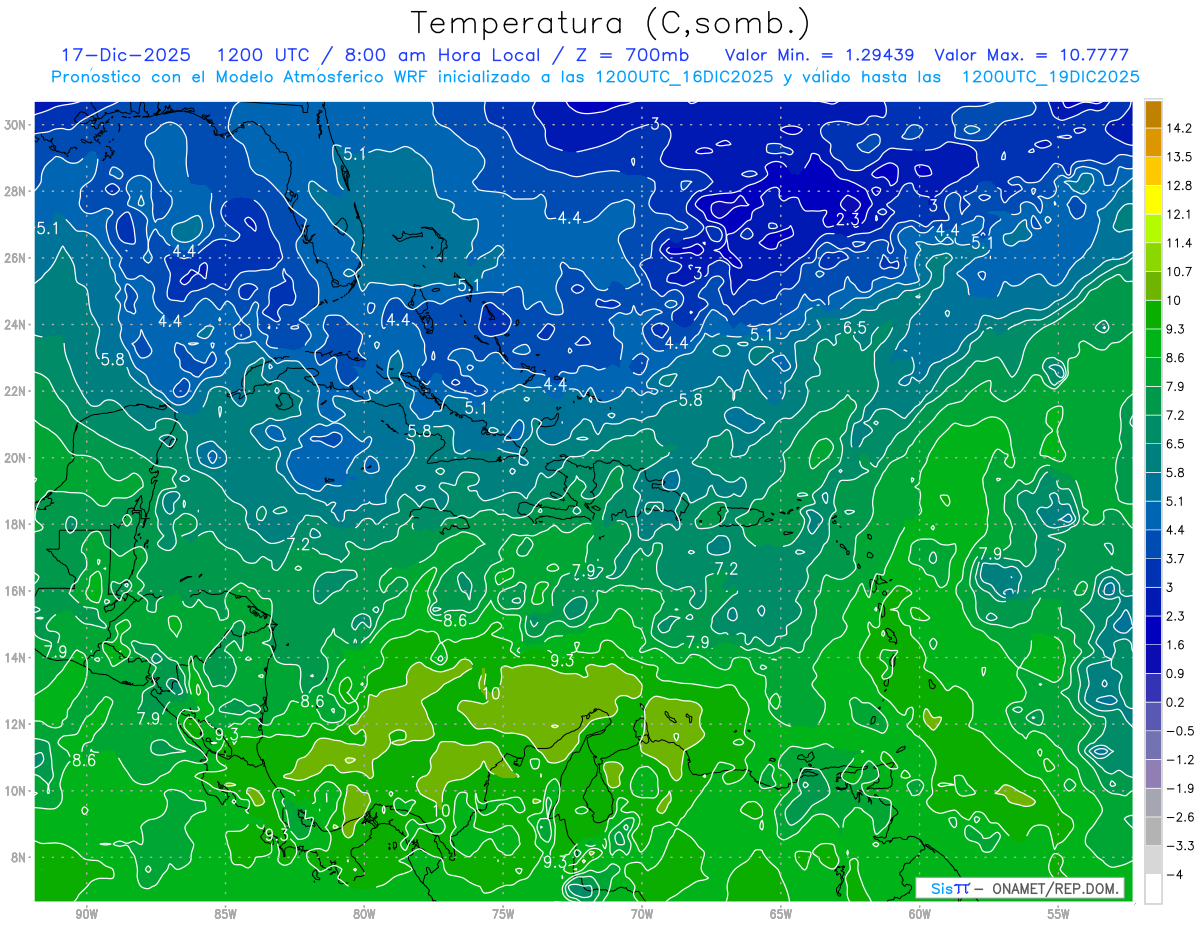The width and height of the screenshot is (1200, 927).
Task: Click the "1200UTC_16DIC2025" initialization time
Action: (683, 77)
